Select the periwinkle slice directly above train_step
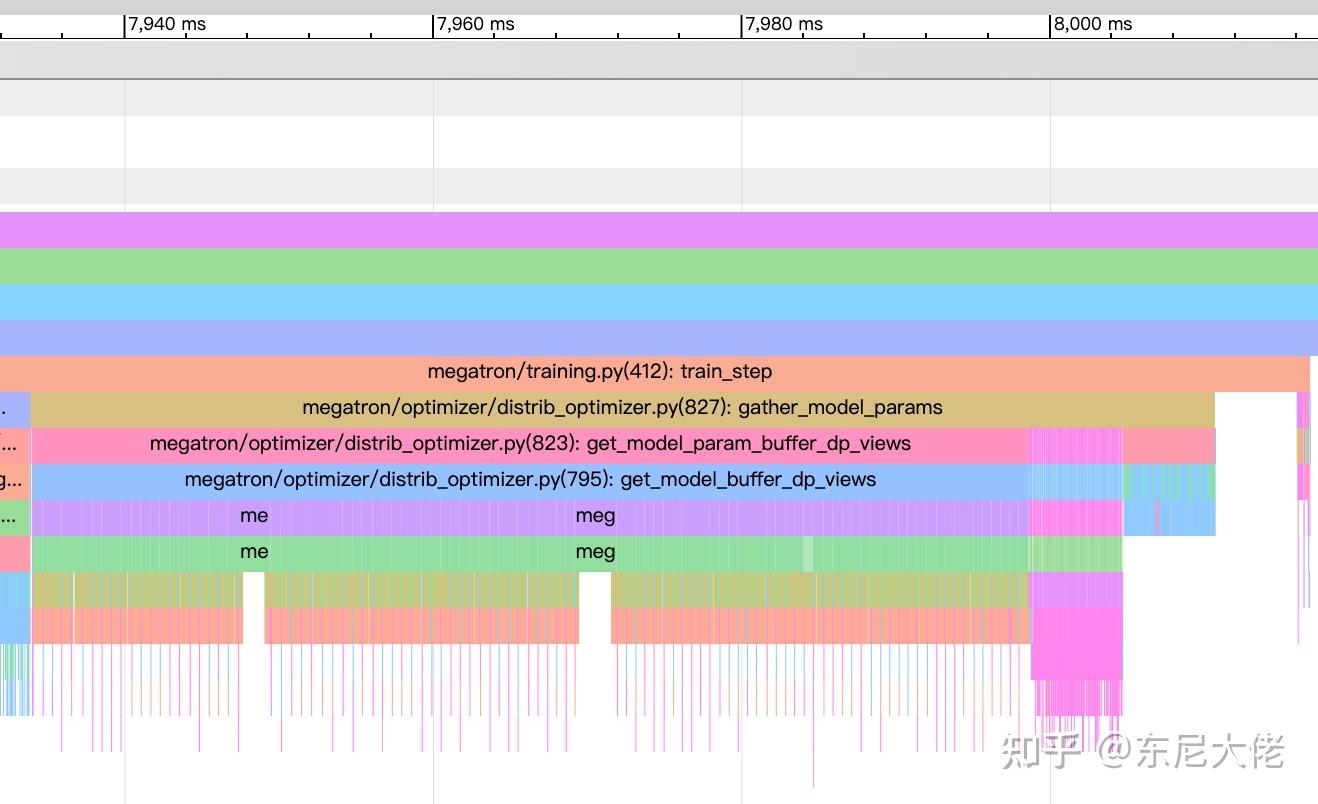 coord(659,338)
